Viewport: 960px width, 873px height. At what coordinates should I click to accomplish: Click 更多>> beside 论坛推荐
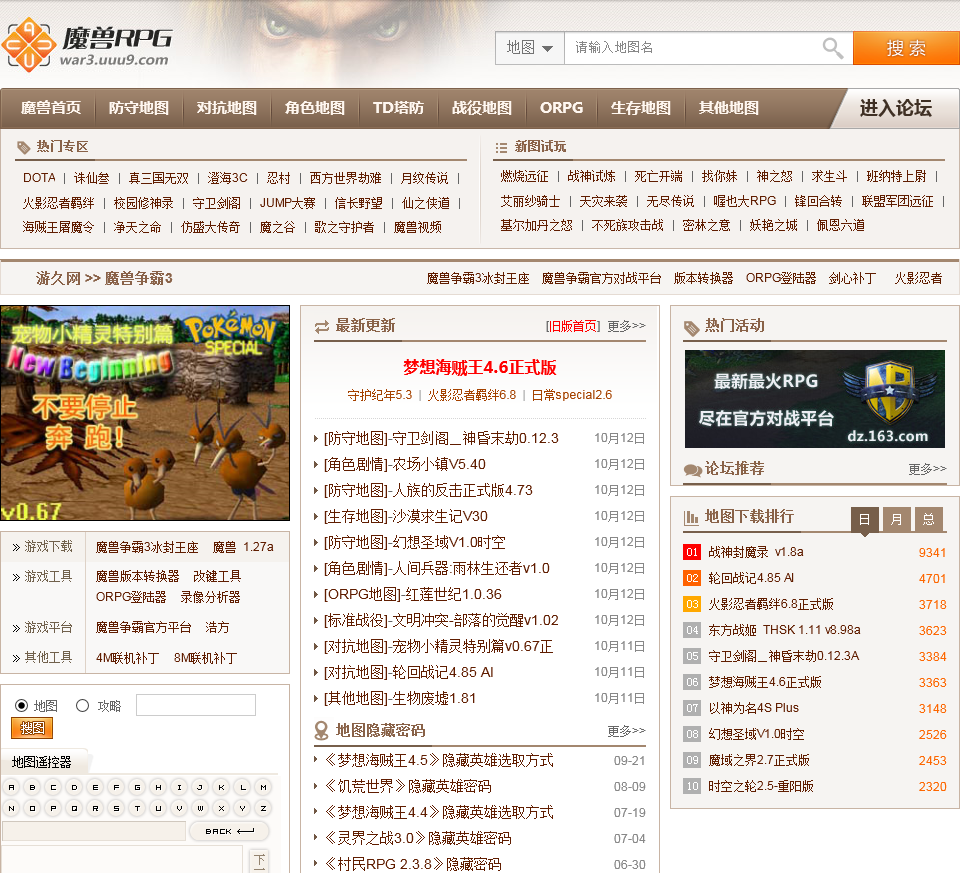[x=927, y=469]
